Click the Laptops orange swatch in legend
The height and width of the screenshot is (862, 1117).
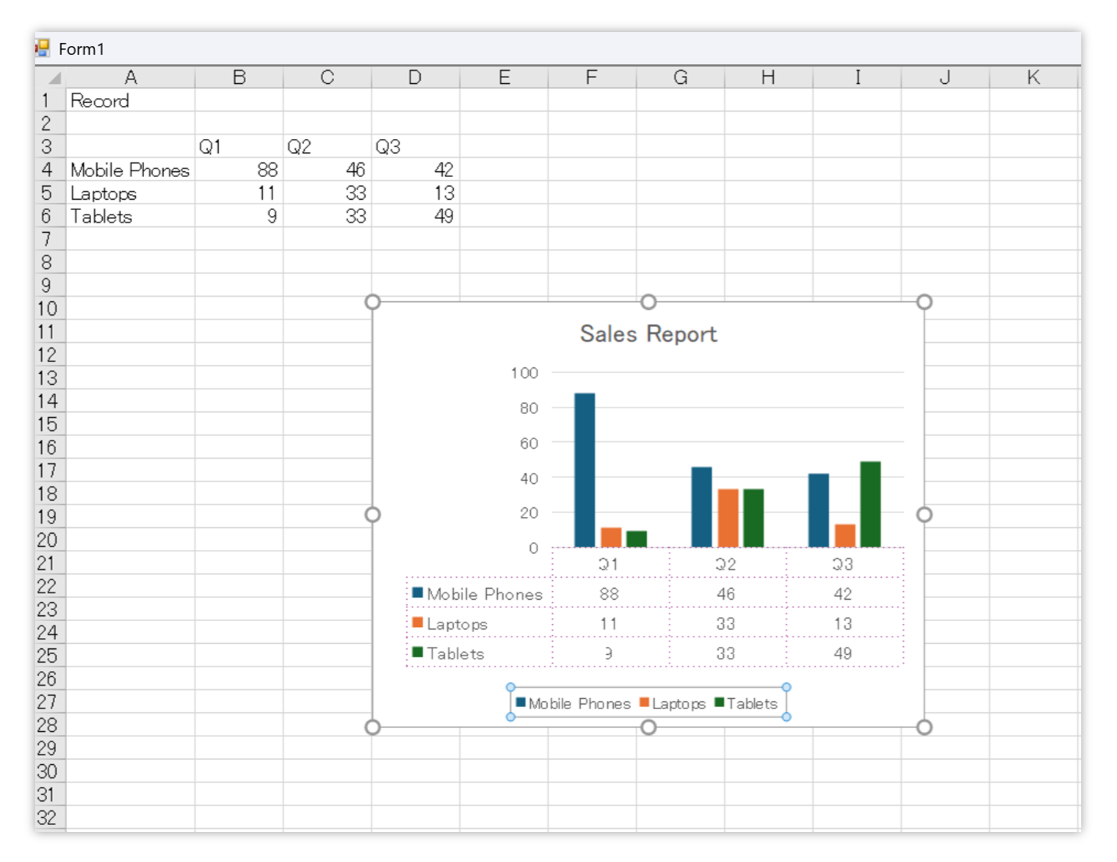(x=645, y=702)
